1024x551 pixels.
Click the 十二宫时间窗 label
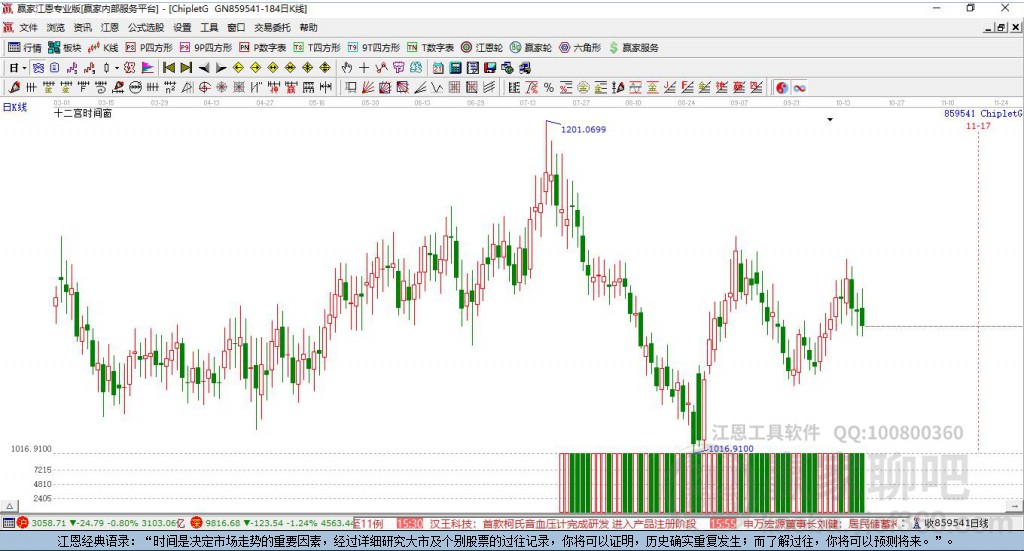pyautogui.click(x=83, y=114)
